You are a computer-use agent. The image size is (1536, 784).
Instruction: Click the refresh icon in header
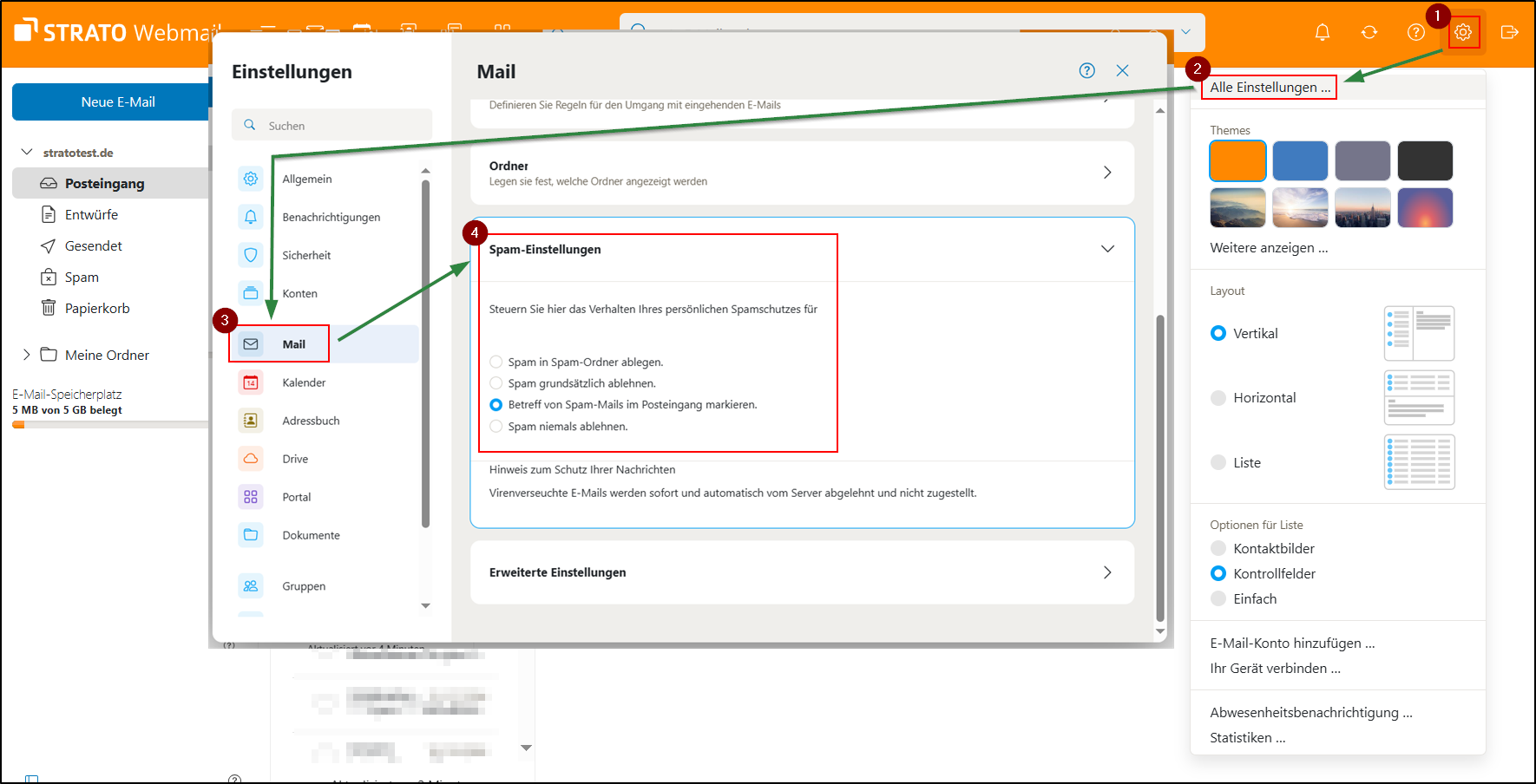click(x=1369, y=32)
